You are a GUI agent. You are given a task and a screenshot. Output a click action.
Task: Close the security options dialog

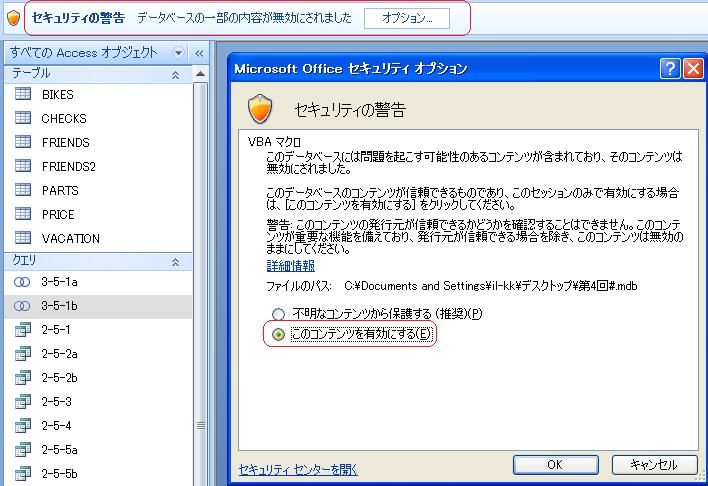coord(693,69)
